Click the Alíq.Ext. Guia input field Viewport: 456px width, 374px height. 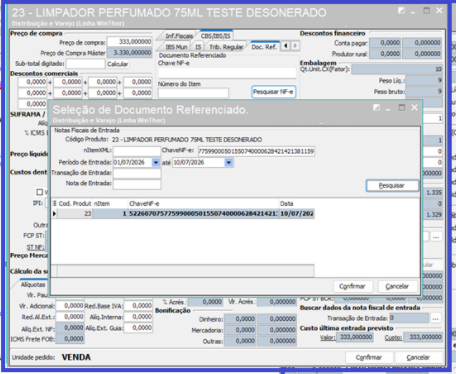[138, 328]
